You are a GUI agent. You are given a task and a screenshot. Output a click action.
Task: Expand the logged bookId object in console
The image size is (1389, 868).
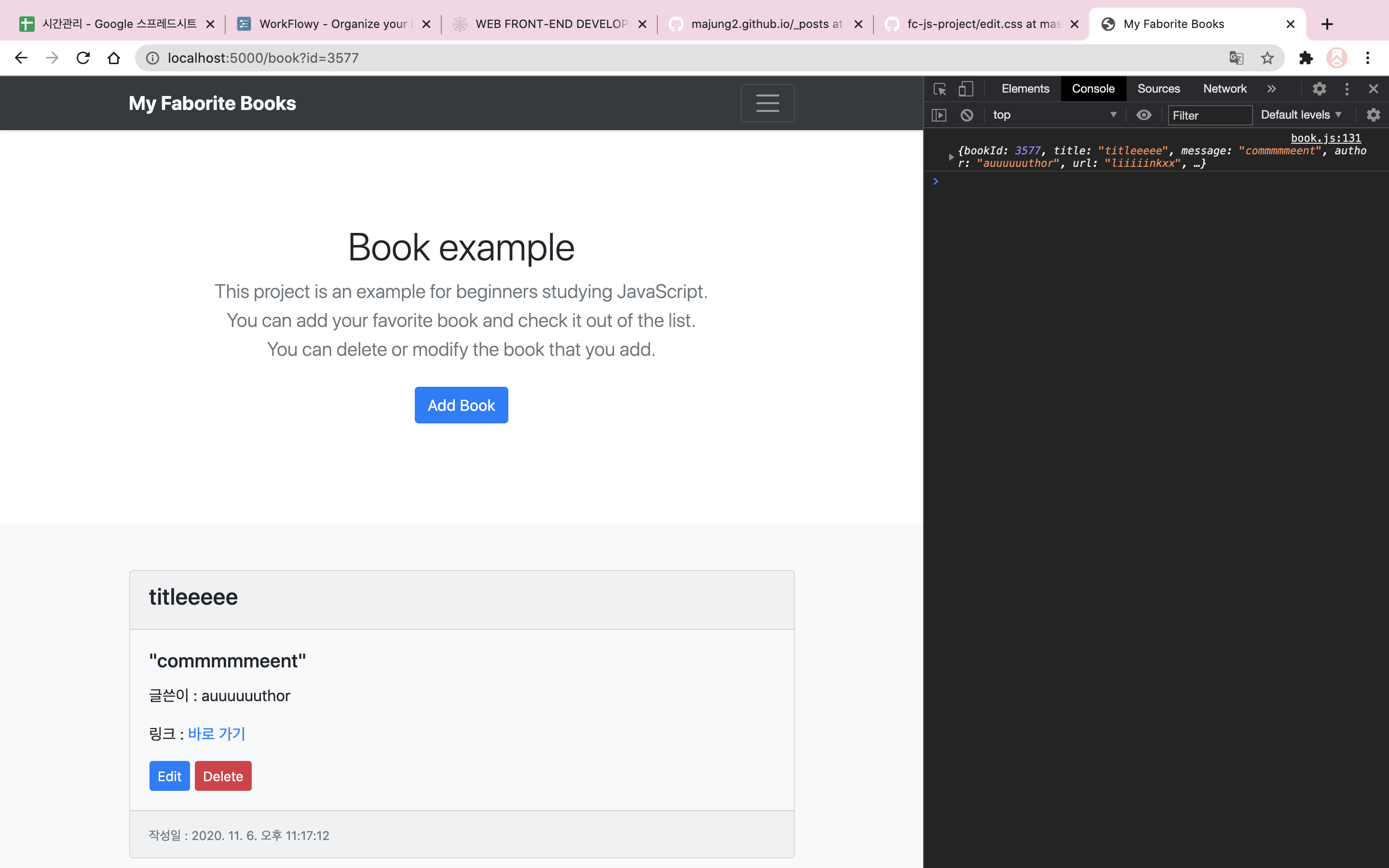pyautogui.click(x=951, y=157)
